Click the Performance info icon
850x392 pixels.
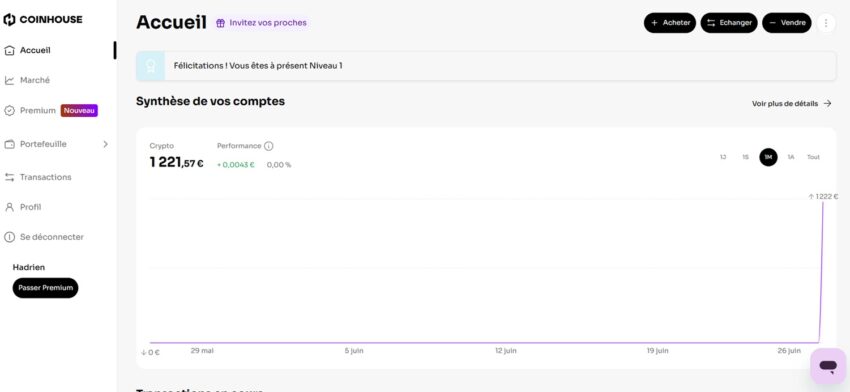[x=268, y=146]
